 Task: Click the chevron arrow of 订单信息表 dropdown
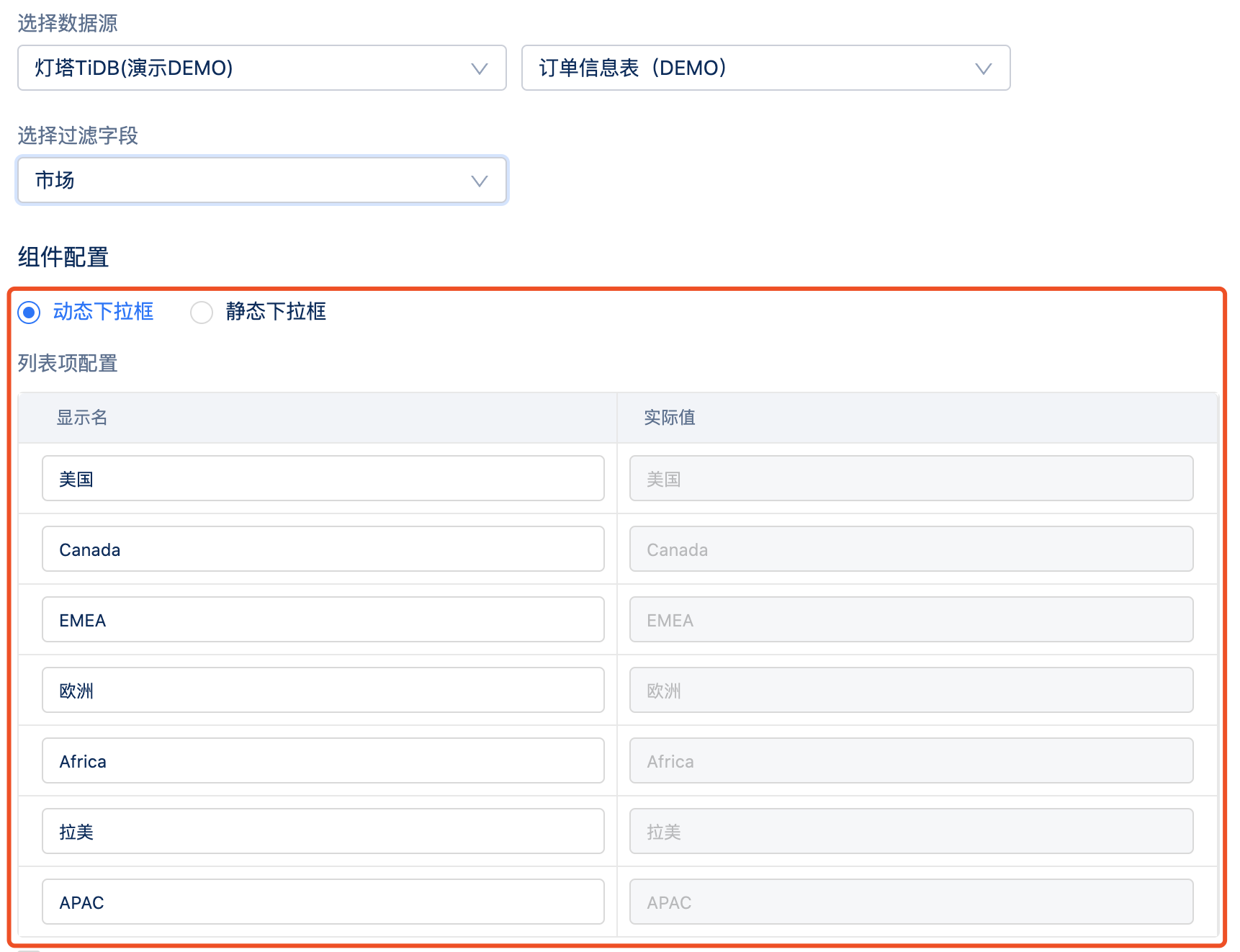coord(983,68)
